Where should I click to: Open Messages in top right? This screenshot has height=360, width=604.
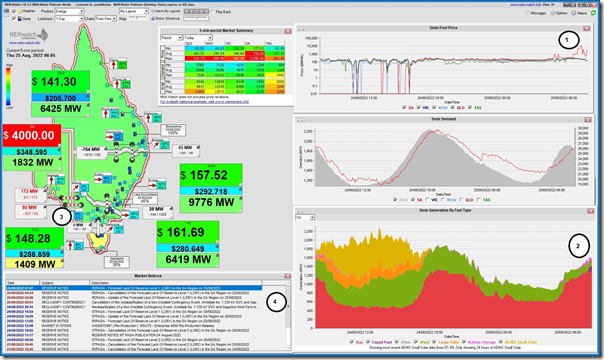pyautogui.click(x=536, y=13)
